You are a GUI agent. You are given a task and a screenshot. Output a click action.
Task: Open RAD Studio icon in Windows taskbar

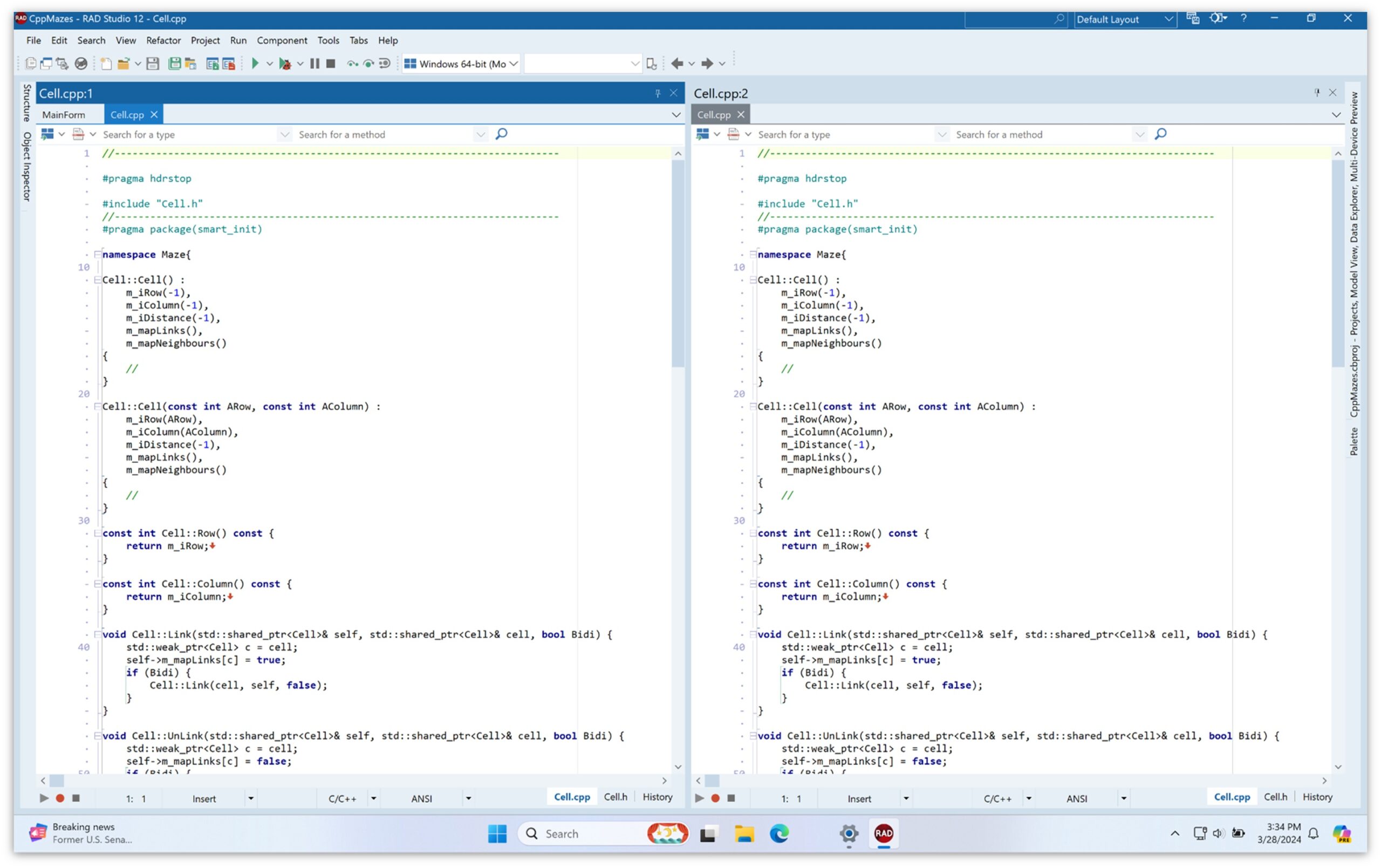pyautogui.click(x=883, y=833)
